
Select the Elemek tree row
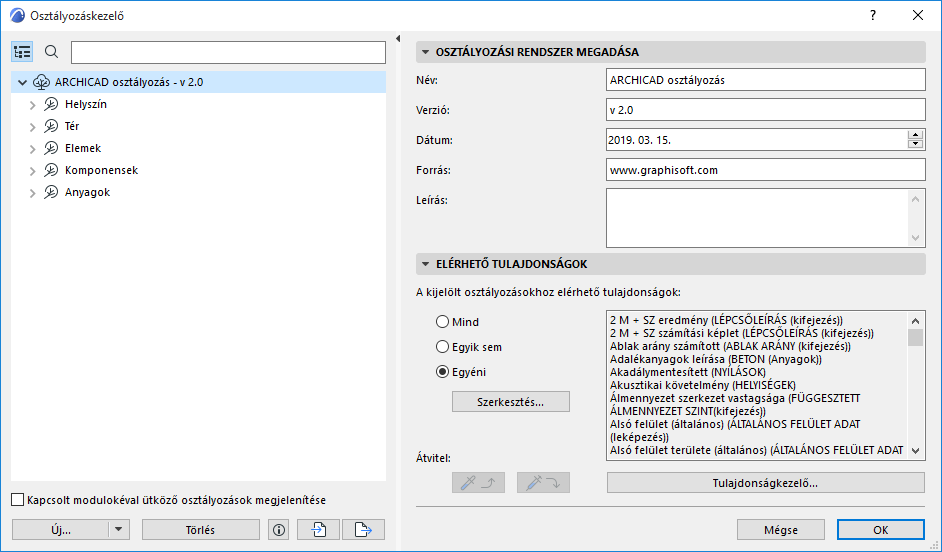[x=198, y=148]
